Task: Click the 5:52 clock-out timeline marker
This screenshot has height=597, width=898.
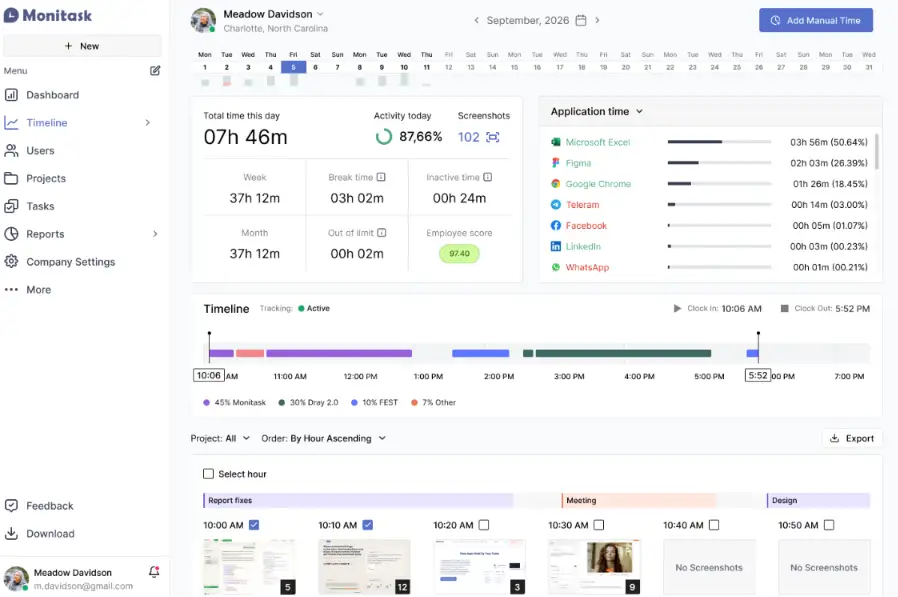Action: coord(758,375)
